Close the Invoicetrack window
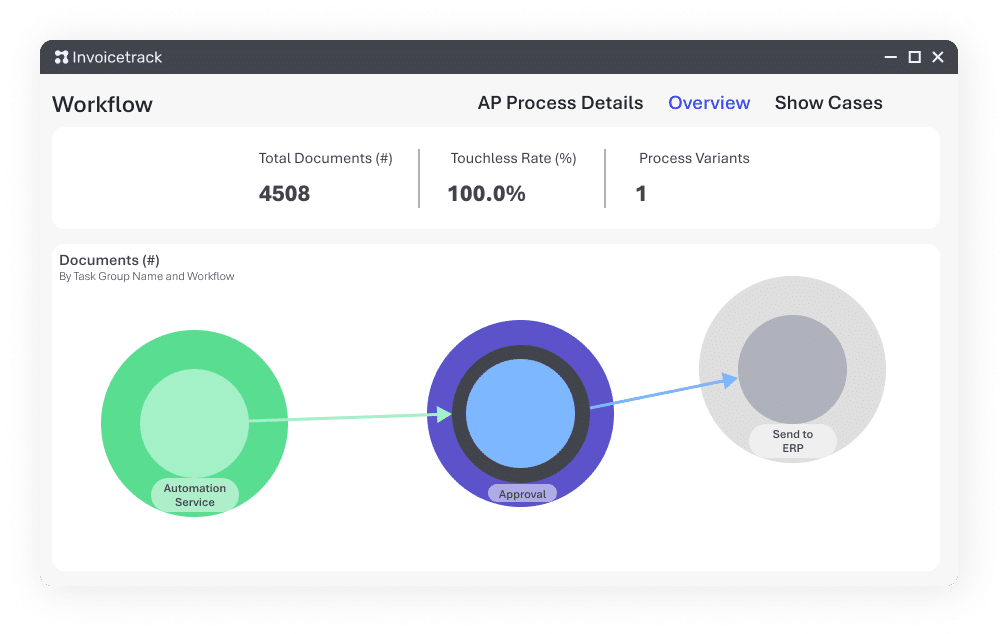The image size is (1006, 634). (x=938, y=58)
